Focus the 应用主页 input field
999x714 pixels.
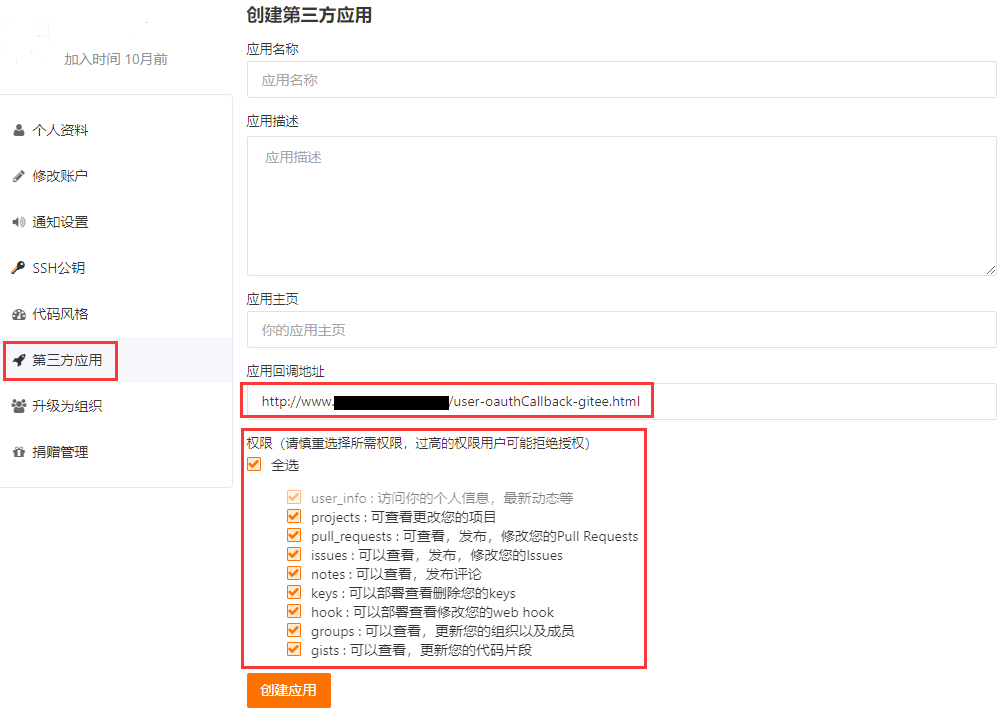621,329
